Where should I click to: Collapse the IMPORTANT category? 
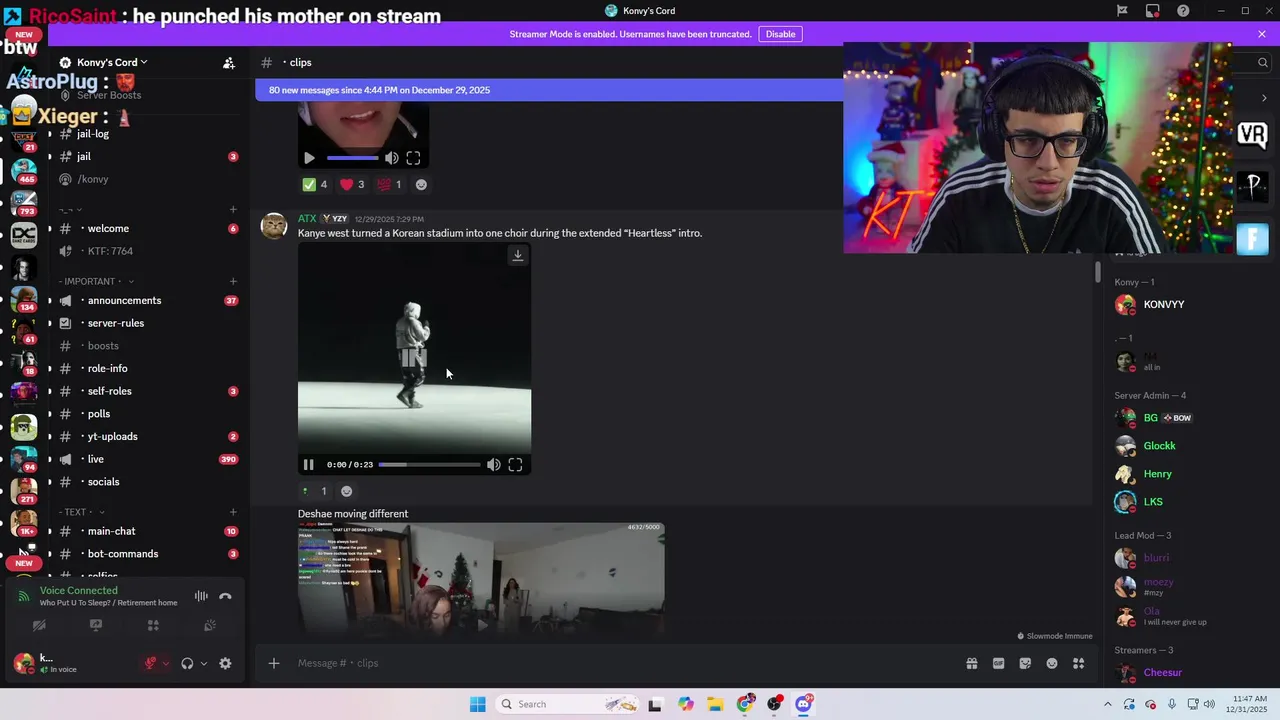pyautogui.click(x=96, y=282)
